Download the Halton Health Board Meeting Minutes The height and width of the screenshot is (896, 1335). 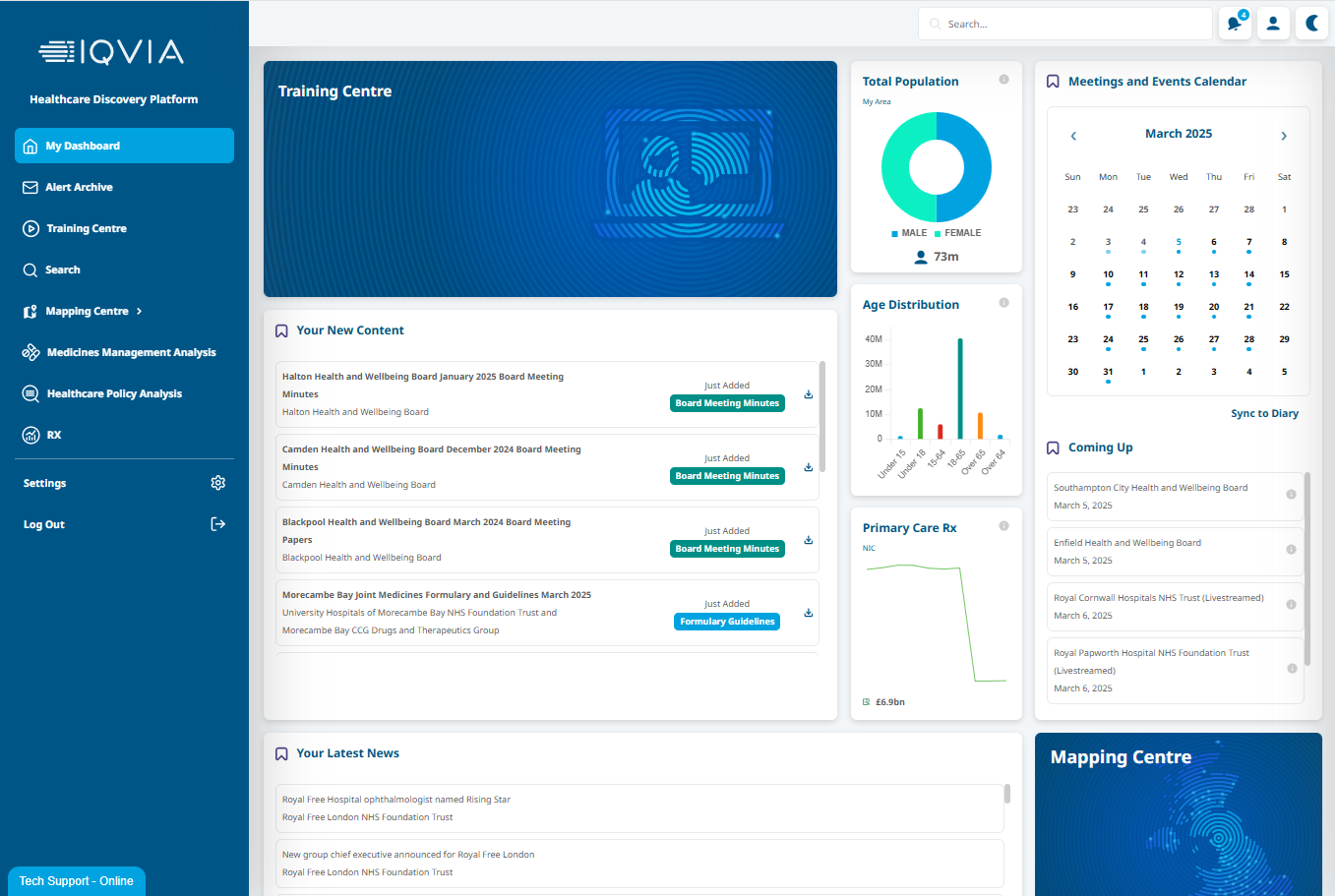click(x=809, y=394)
